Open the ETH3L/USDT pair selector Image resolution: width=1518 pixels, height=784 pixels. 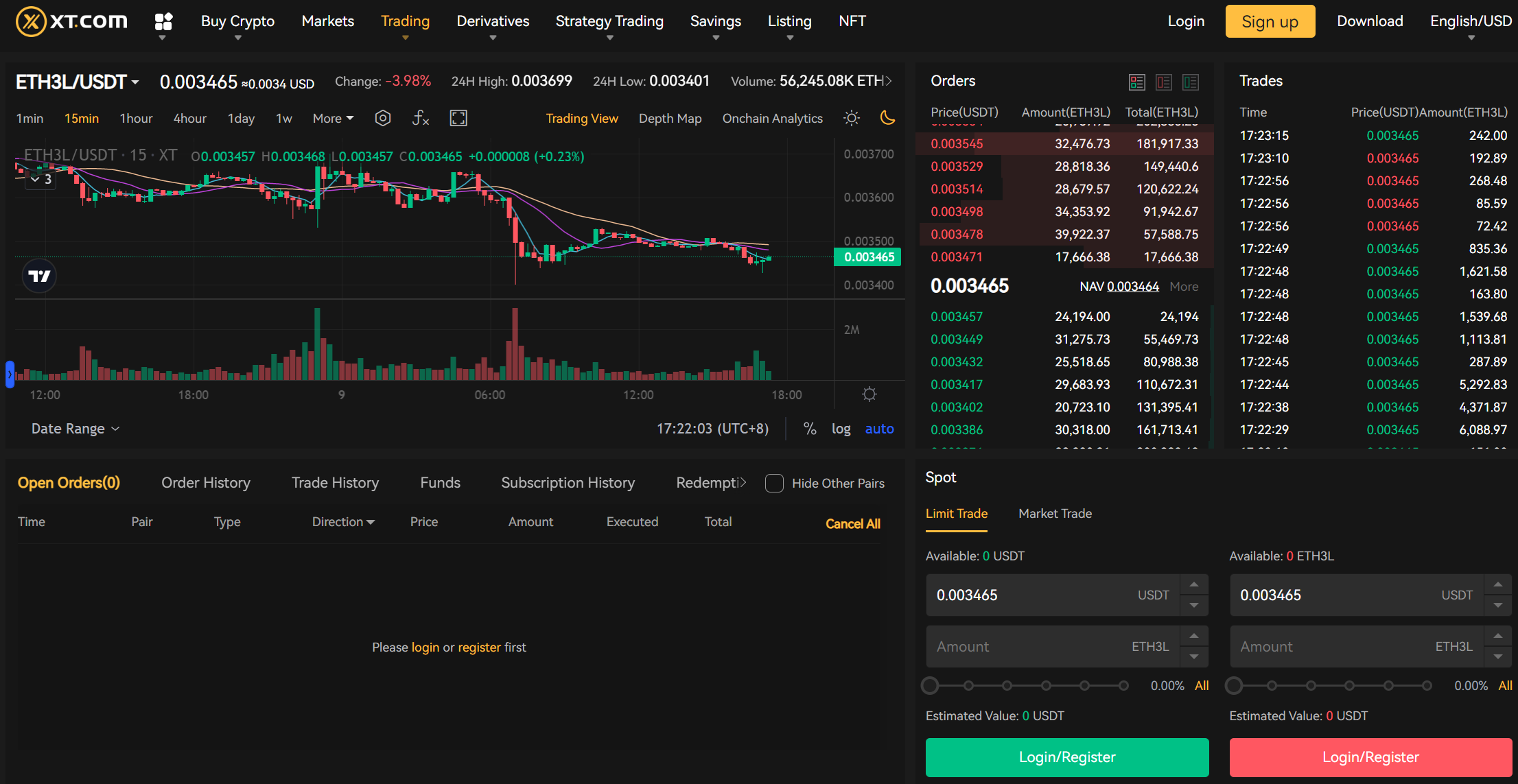[x=76, y=82]
